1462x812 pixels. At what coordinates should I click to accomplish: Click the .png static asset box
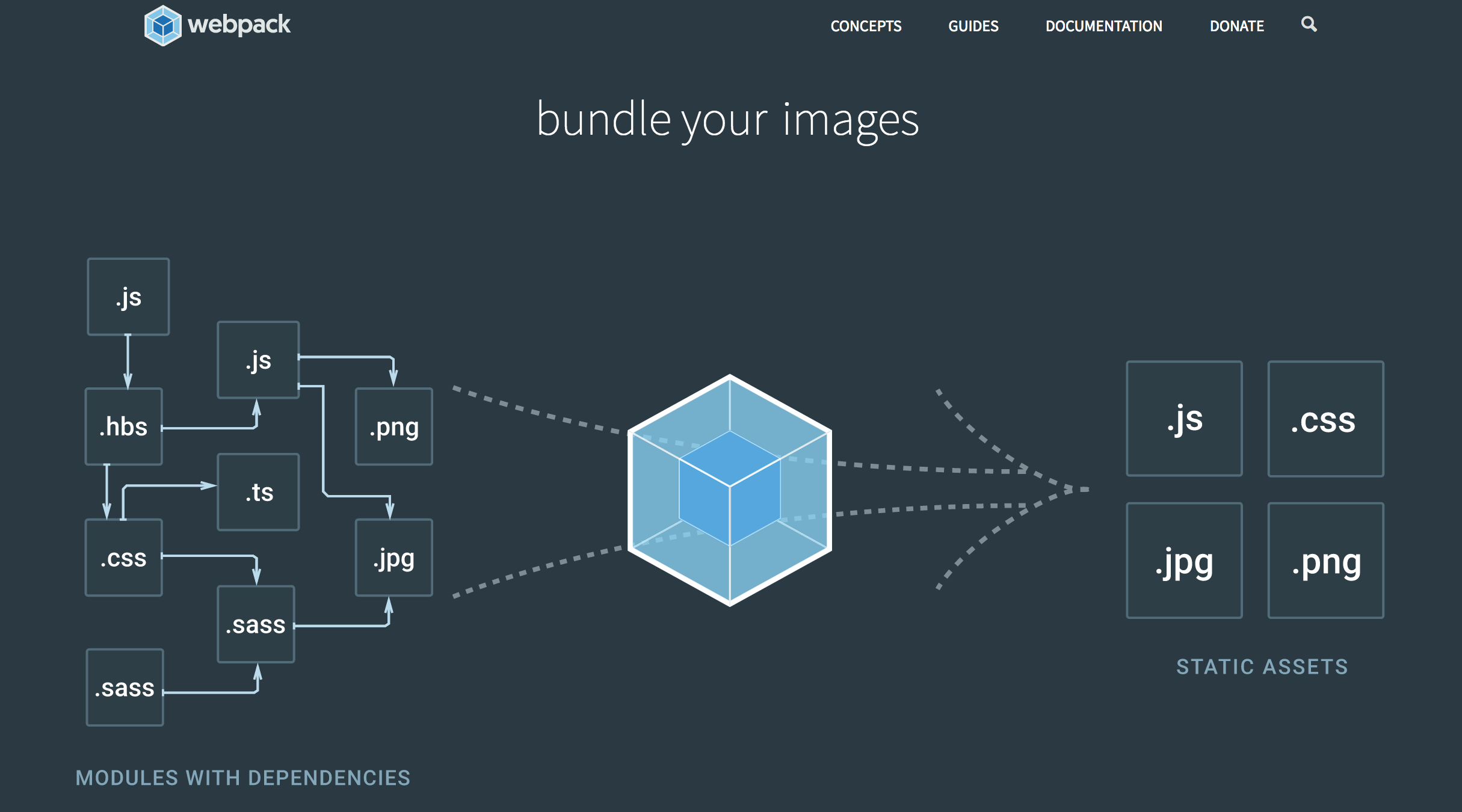coord(1325,561)
